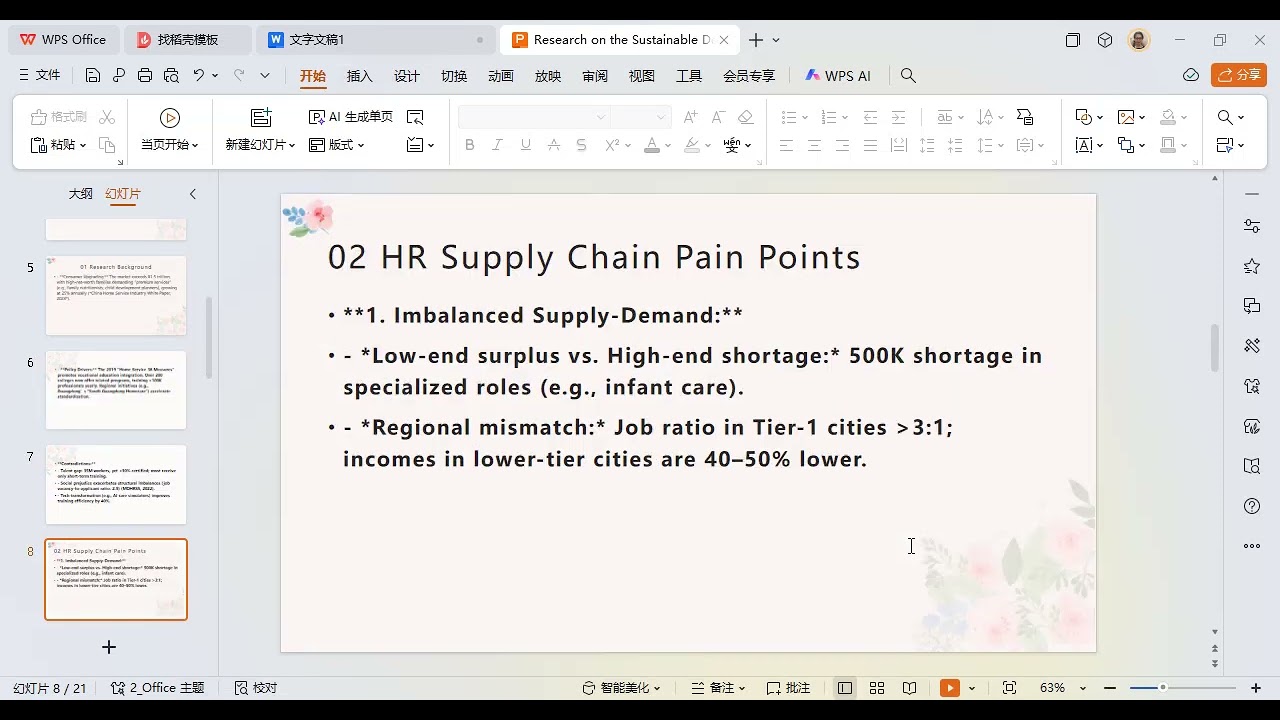Viewport: 1280px width, 720px height.
Task: Open the font name combo box
Action: 533,117
